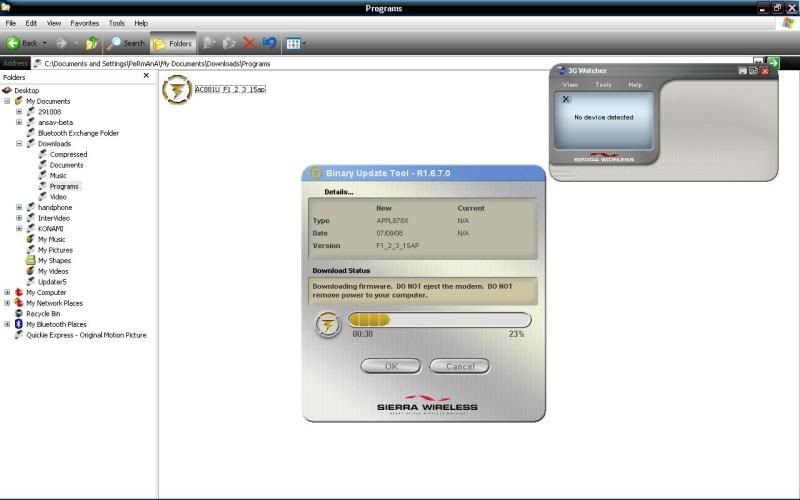Collapse the My Documents tree node
This screenshot has height=500, width=800.
(7, 101)
